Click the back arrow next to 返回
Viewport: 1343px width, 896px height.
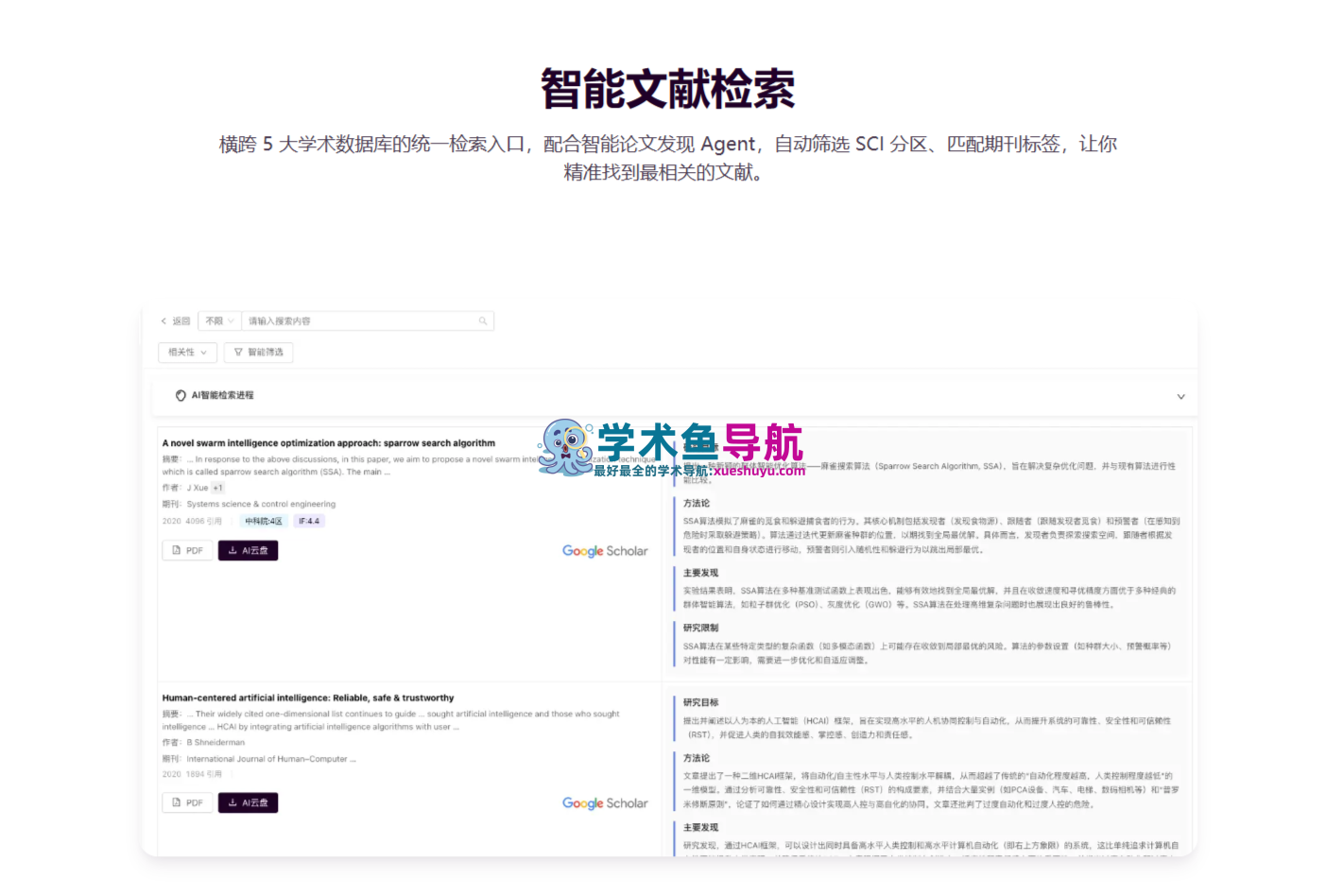[162, 321]
